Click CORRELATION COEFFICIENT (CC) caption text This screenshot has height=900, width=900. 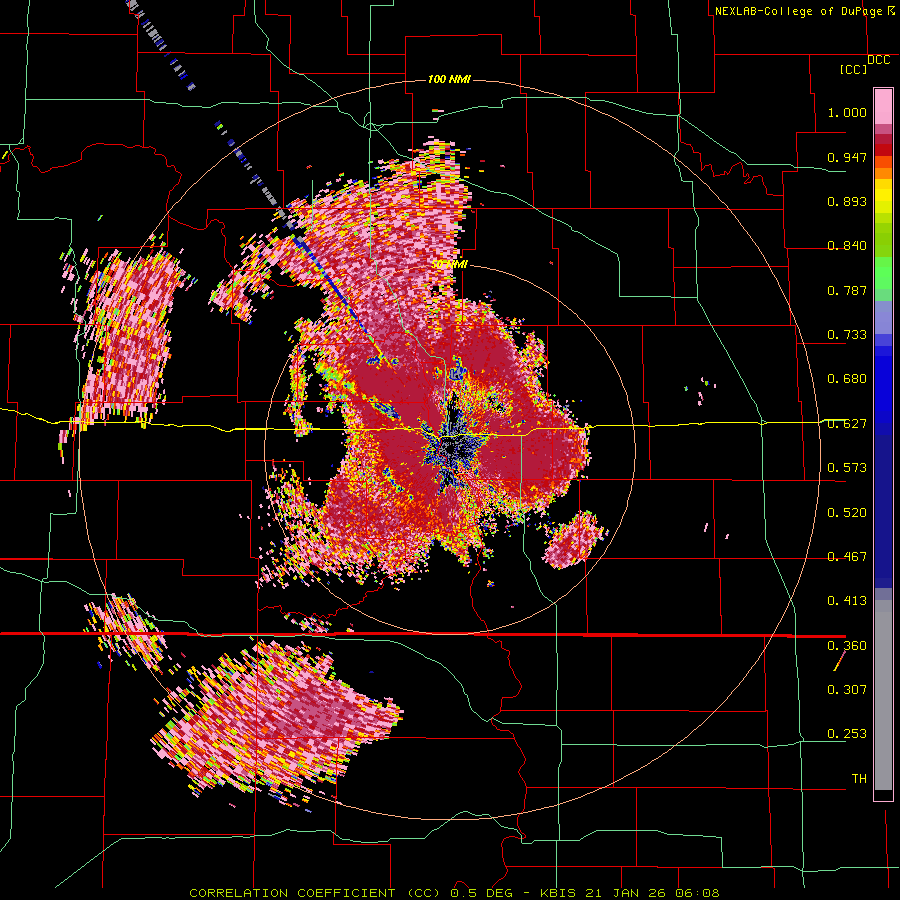(x=315, y=893)
